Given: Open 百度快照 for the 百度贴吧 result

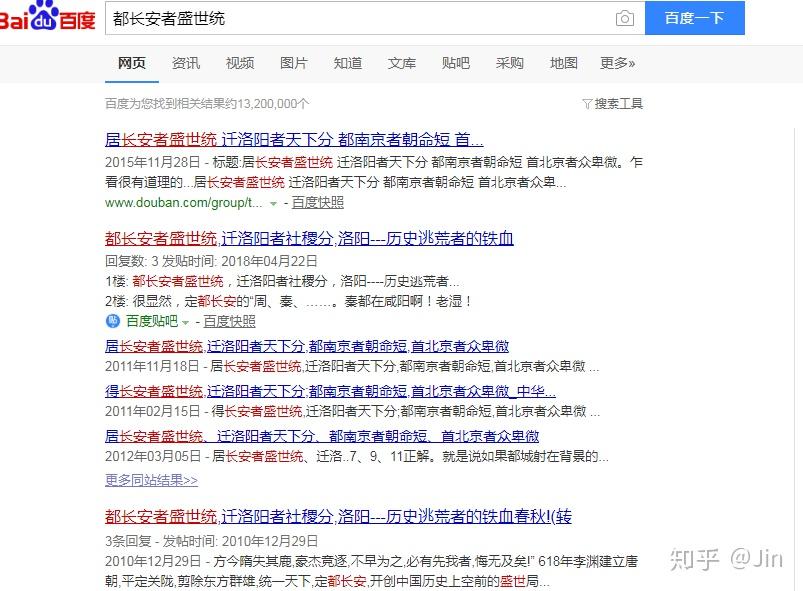Looking at the screenshot, I should click(229, 321).
